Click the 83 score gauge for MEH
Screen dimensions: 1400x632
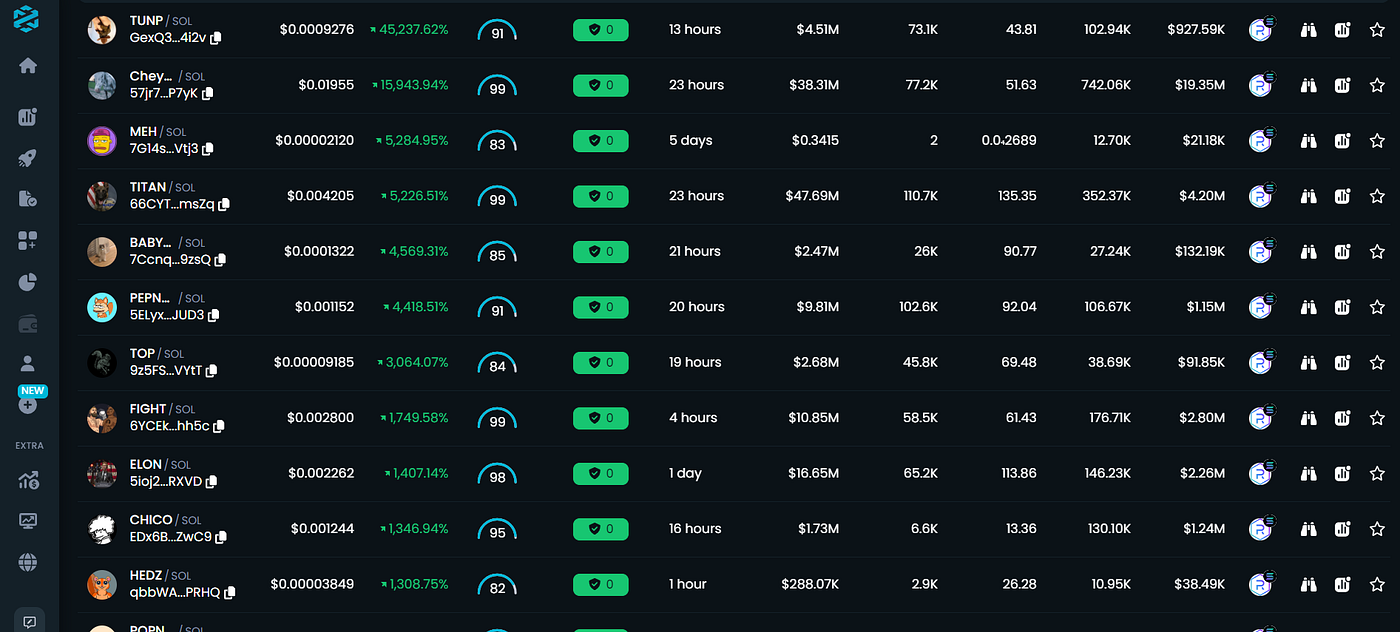pos(497,141)
